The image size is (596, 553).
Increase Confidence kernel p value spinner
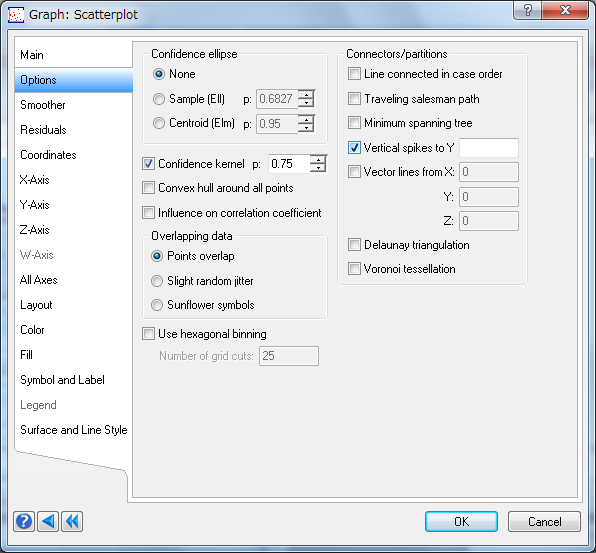click(x=318, y=160)
